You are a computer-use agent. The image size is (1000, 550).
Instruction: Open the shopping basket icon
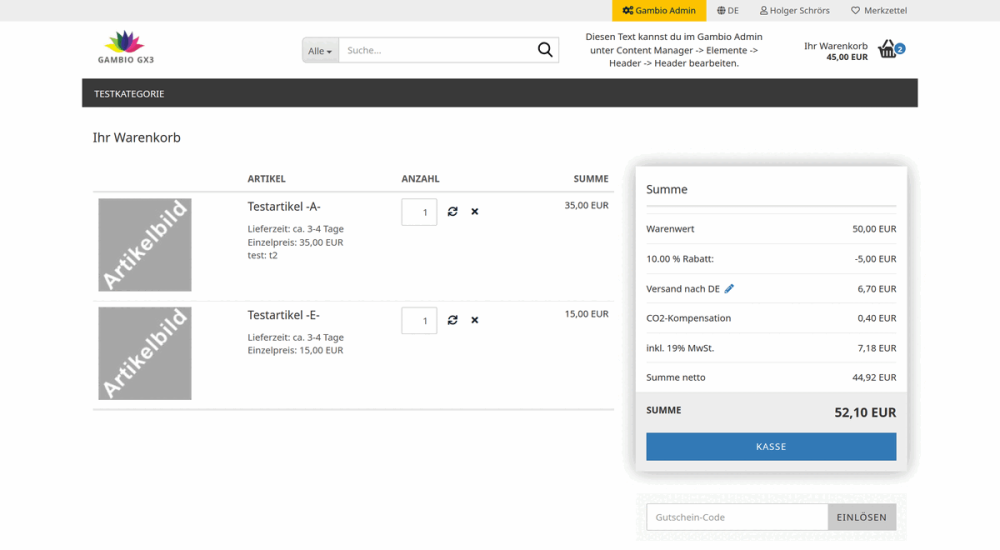[887, 49]
